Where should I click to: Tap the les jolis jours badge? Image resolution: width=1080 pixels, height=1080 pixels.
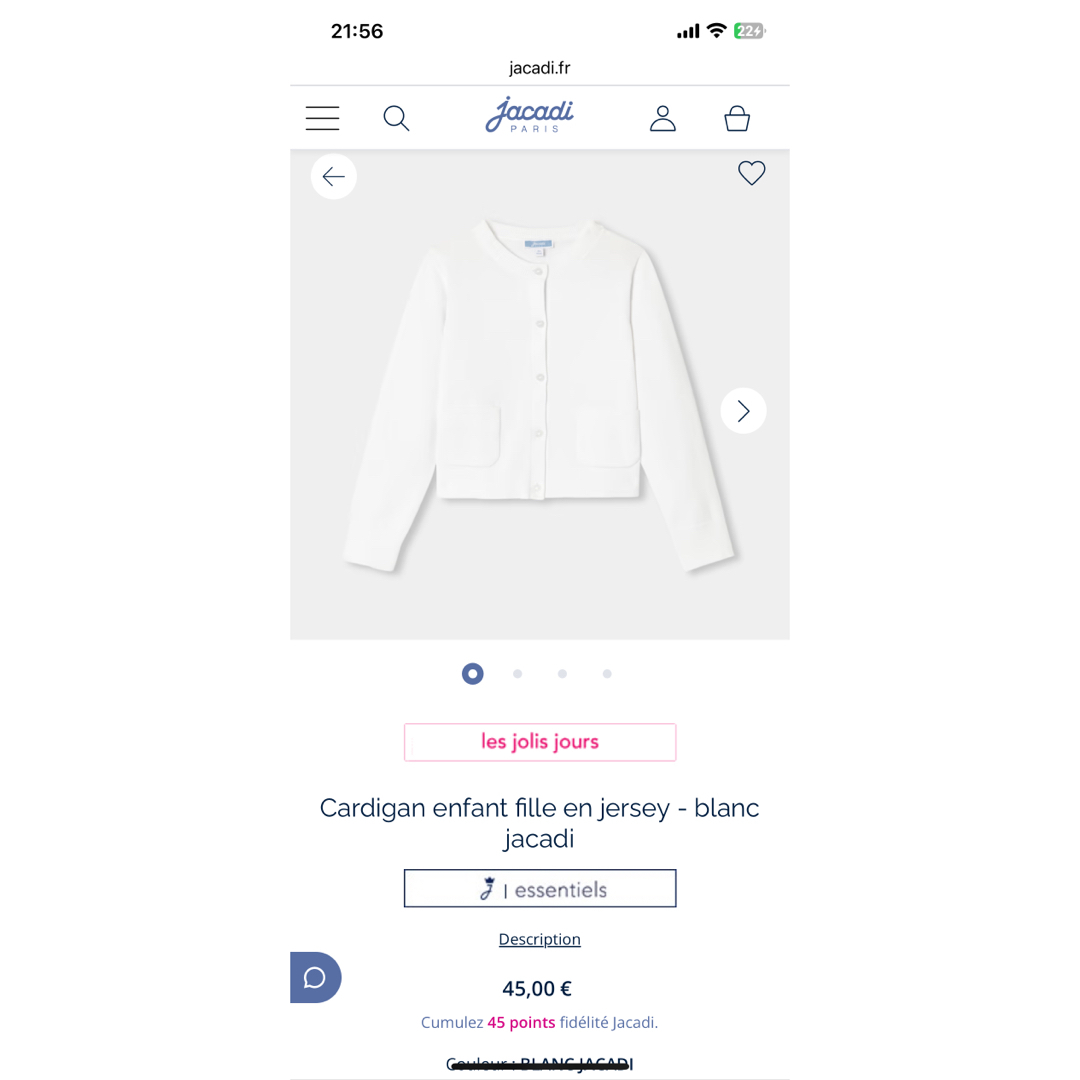tap(540, 742)
